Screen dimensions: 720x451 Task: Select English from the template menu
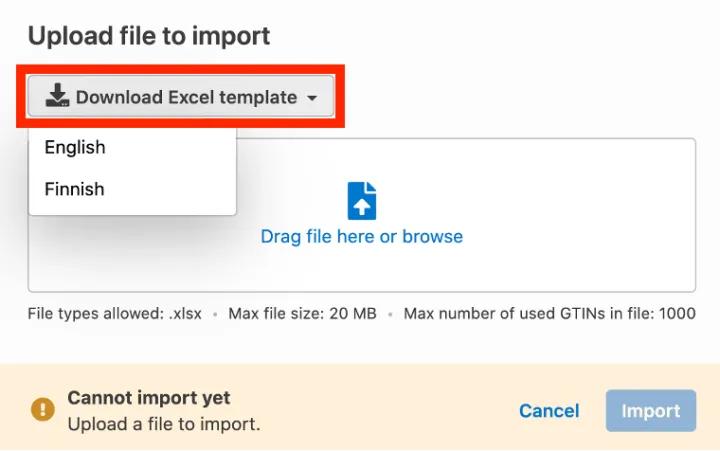75,147
